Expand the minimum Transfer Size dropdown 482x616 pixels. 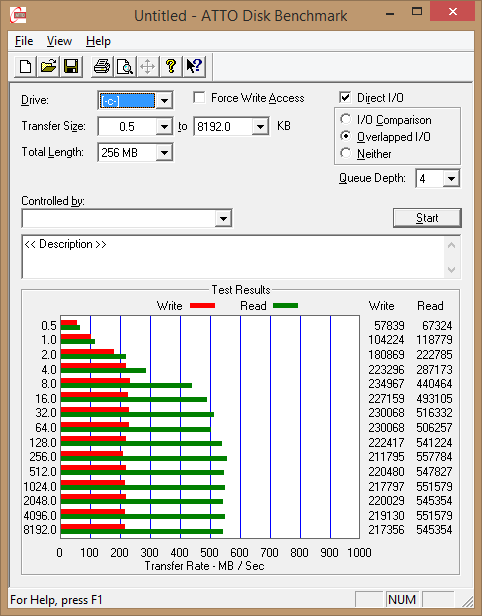[164, 126]
